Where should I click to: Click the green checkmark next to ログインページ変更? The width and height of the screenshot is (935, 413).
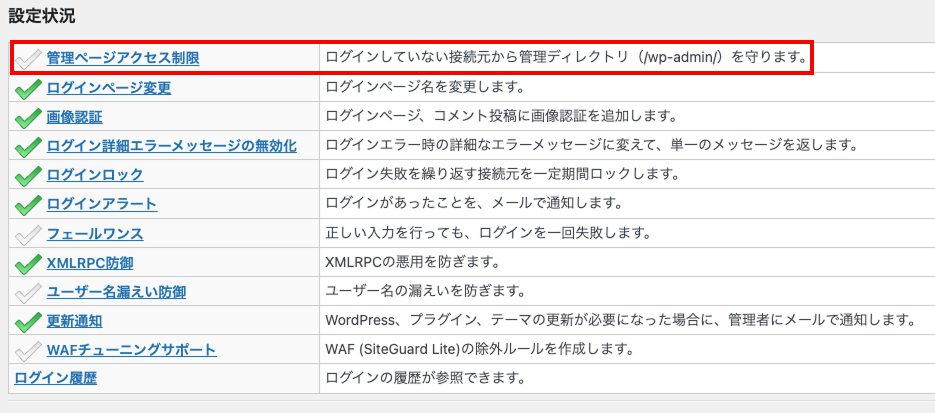pos(28,89)
